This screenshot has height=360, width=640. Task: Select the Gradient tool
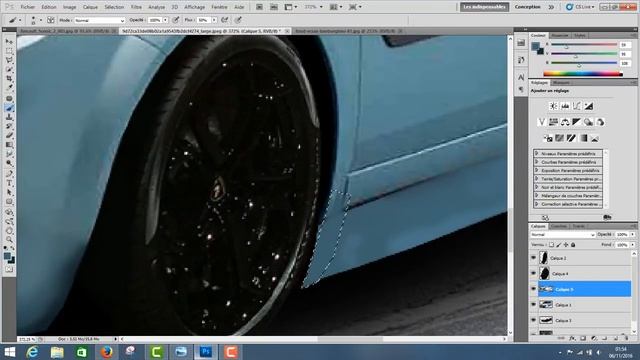[9, 145]
